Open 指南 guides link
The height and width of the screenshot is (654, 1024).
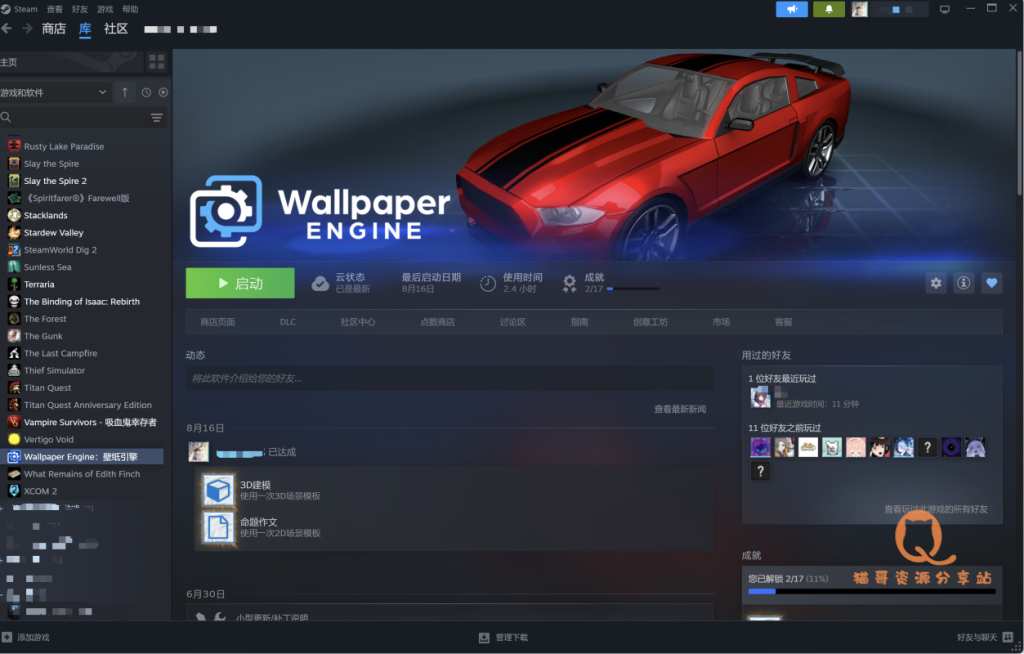pos(579,322)
